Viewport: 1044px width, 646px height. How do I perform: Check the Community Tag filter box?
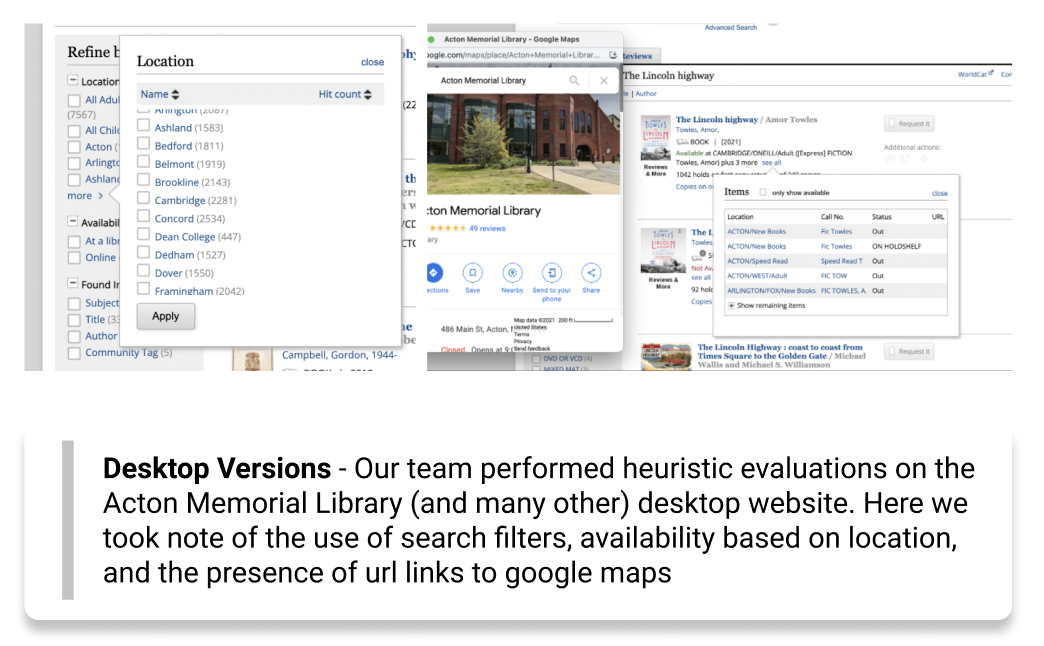pyautogui.click(x=74, y=353)
